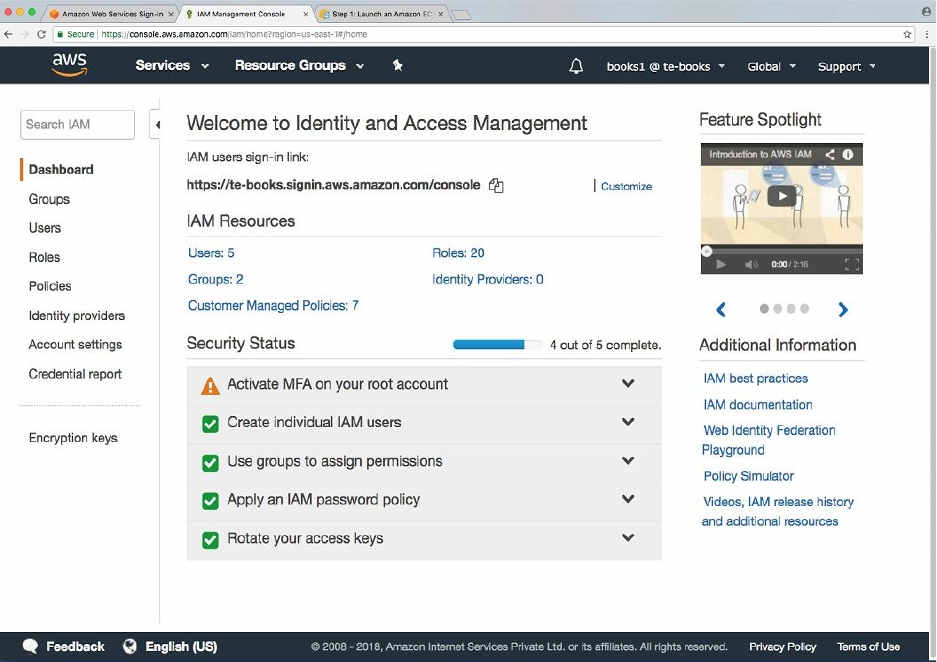937x662 pixels.
Task: Expand the Activate MFA on root account row
Action: (628, 384)
